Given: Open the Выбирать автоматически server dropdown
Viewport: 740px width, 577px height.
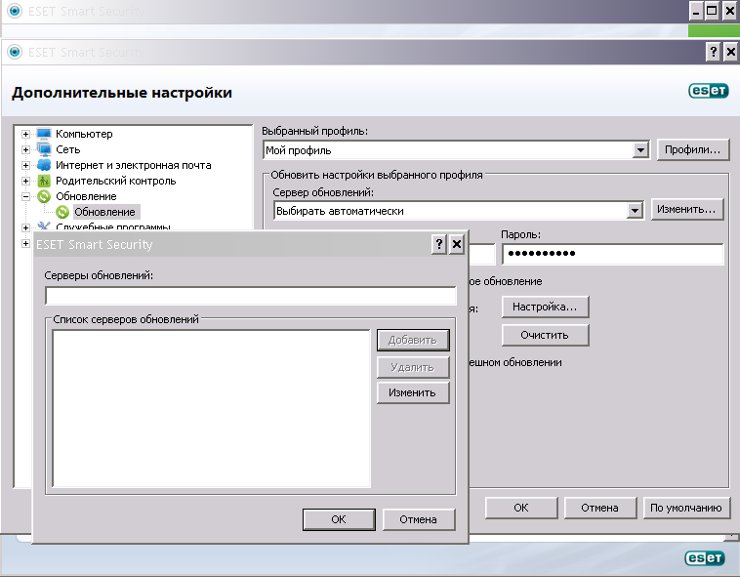Looking at the screenshot, I should (635, 210).
